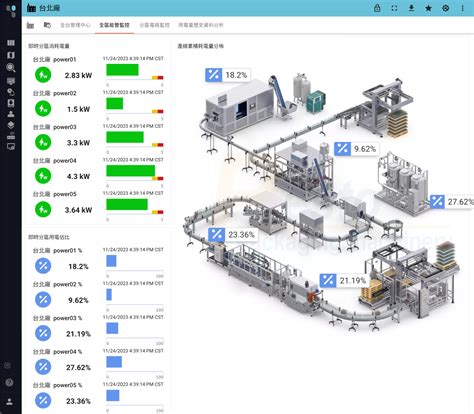The image size is (474, 414).
Task: Open the contact card icon in sidebar
Action: click(x=11, y=103)
